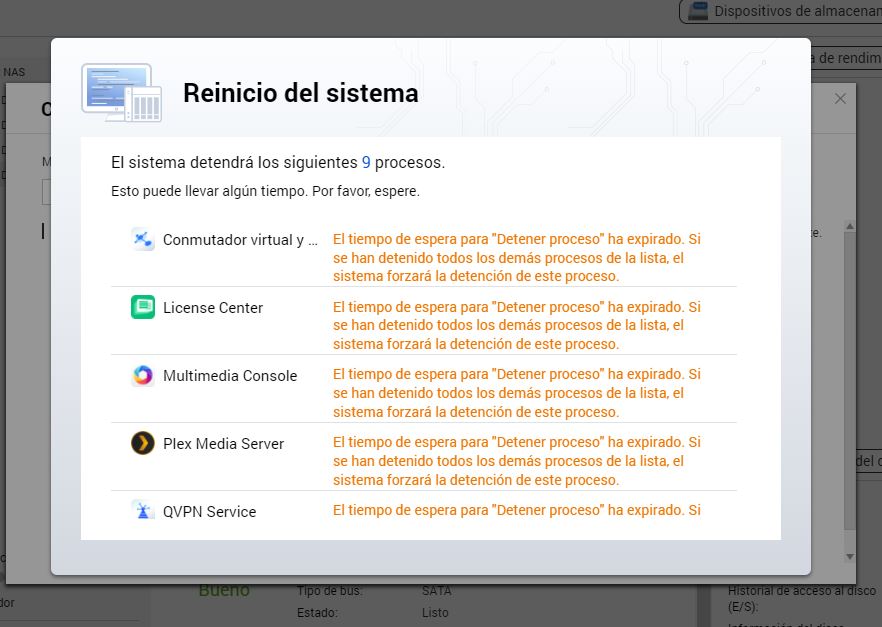Screen dimensions: 882x627
Task: Click the Multimedia Console colorful ring icon
Action: pyautogui.click(x=143, y=375)
